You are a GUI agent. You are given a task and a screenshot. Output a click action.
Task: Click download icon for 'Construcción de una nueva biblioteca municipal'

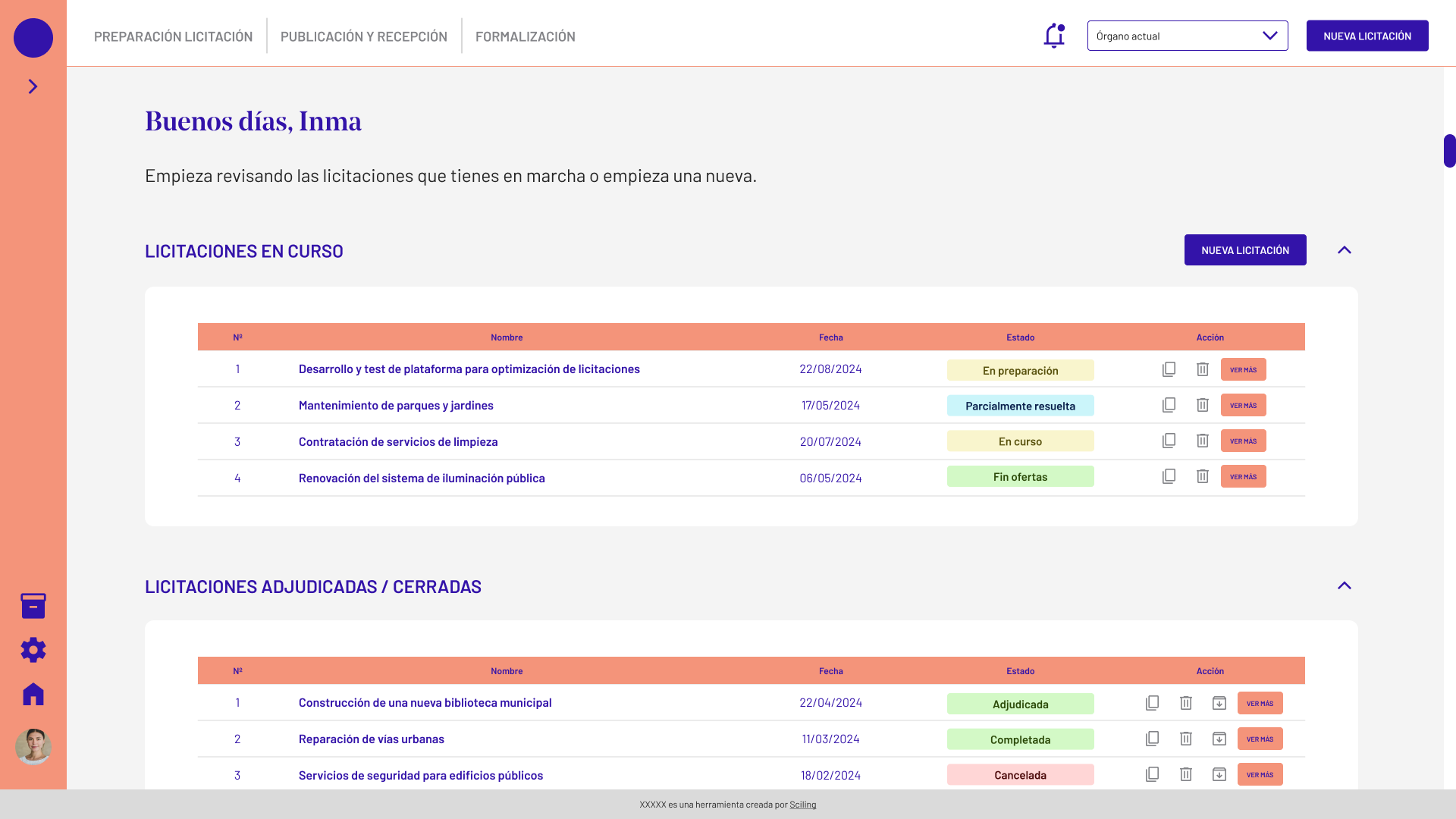click(1219, 703)
